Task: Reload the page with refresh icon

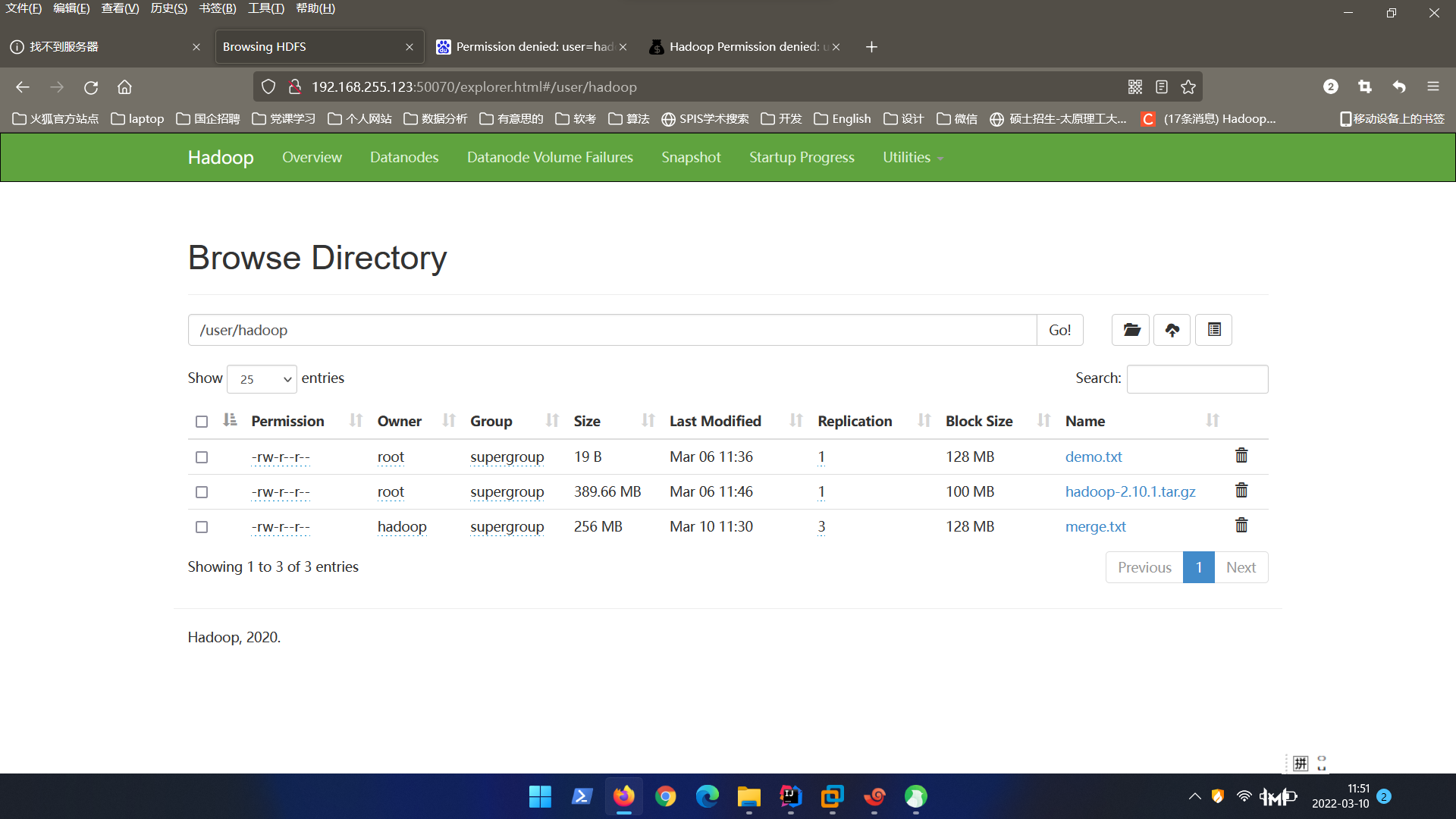Action: coord(91,87)
